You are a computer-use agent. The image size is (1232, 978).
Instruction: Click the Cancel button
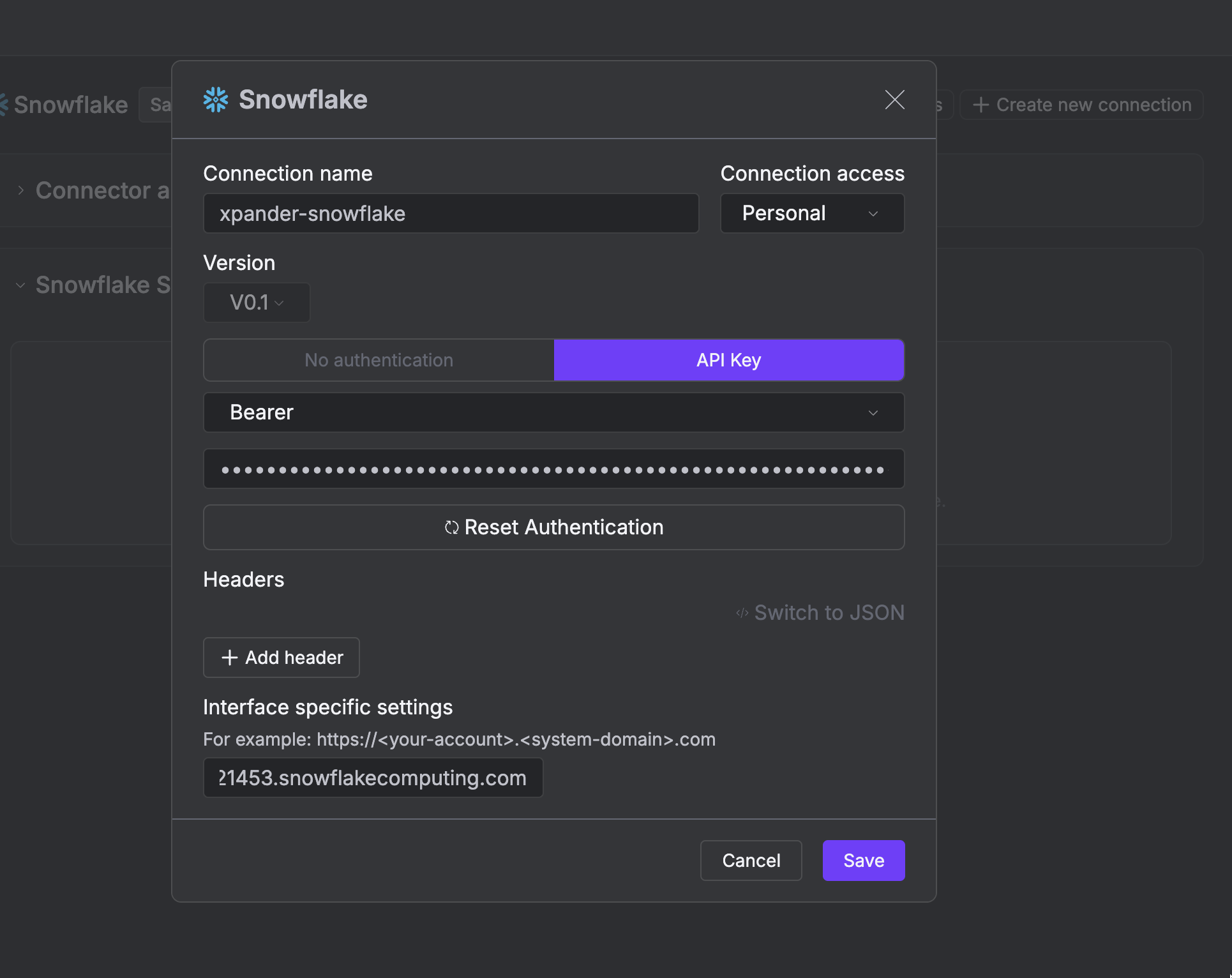[x=751, y=861]
